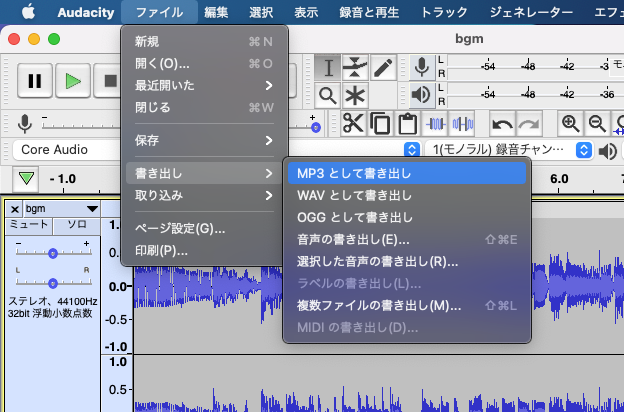Adjust the bgm track gain slider
This screenshot has width=624, height=412.
tap(53, 253)
